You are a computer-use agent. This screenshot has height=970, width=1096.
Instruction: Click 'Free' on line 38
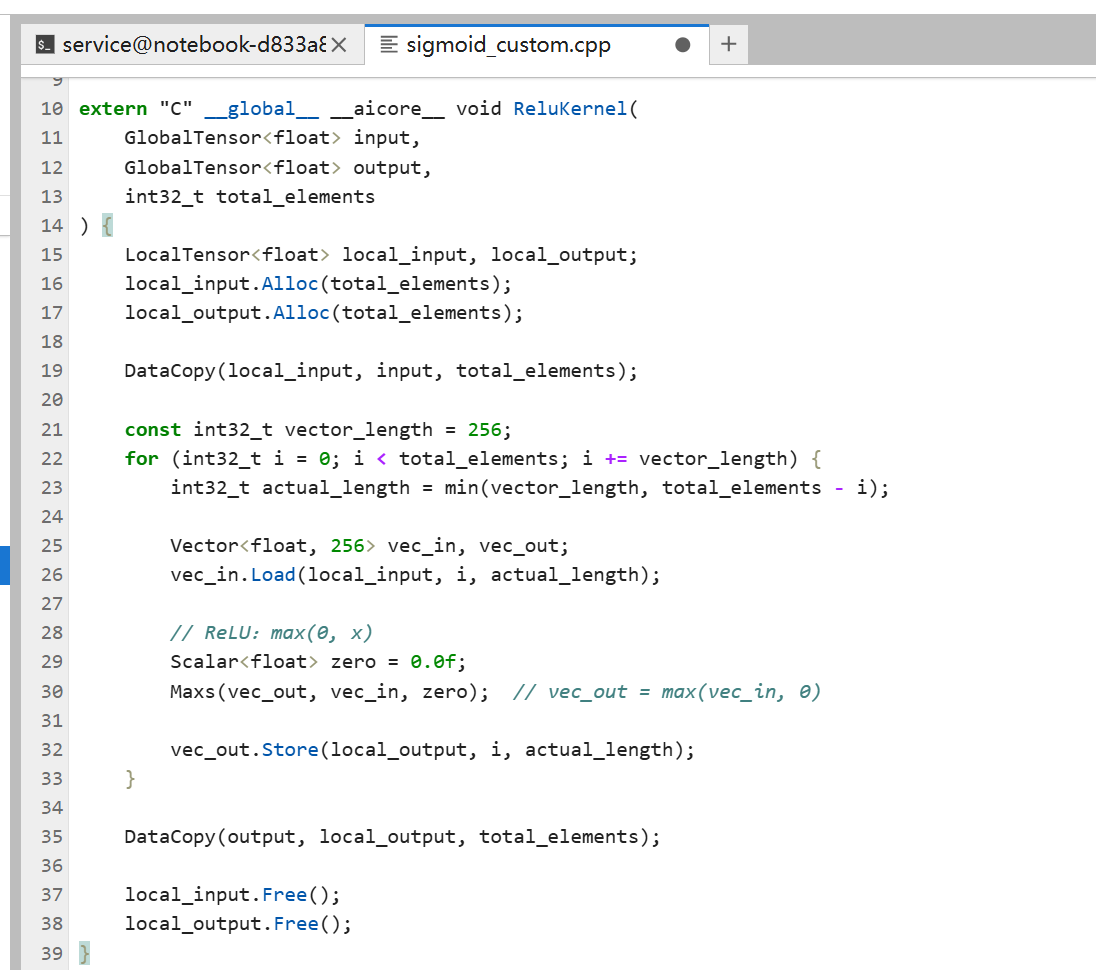coord(296,924)
